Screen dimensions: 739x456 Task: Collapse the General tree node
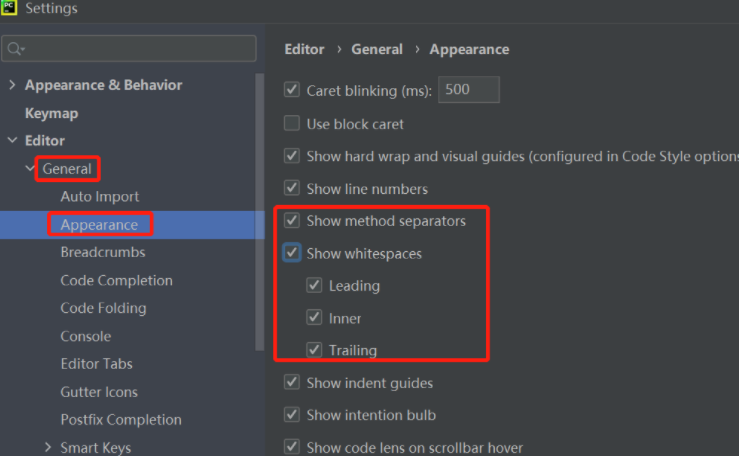[30, 169]
